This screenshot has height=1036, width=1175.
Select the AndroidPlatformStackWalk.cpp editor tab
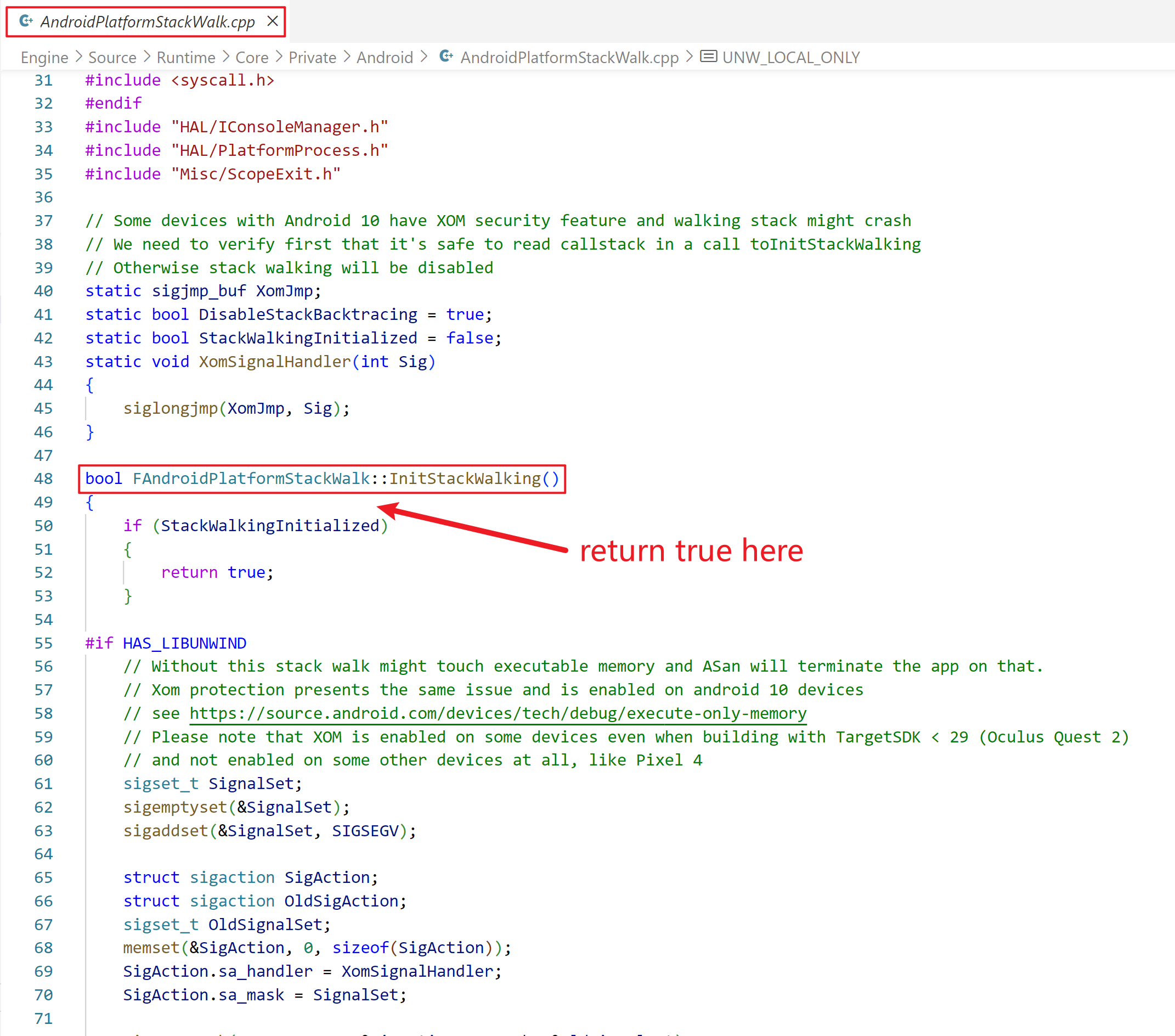(x=147, y=22)
